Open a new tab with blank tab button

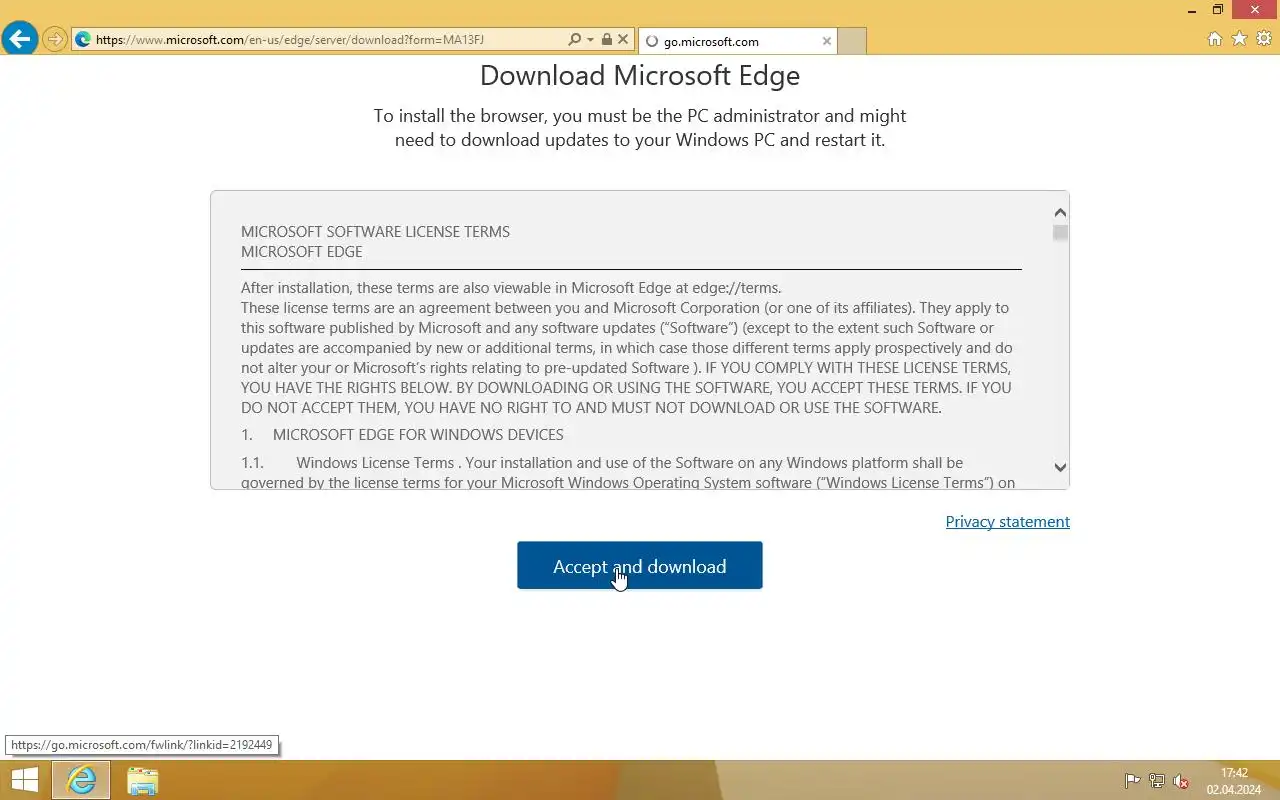(x=852, y=41)
